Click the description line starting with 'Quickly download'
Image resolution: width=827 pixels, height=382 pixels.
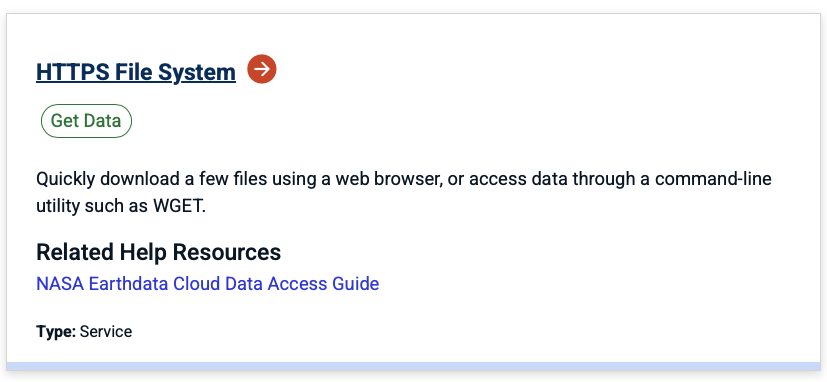403,179
